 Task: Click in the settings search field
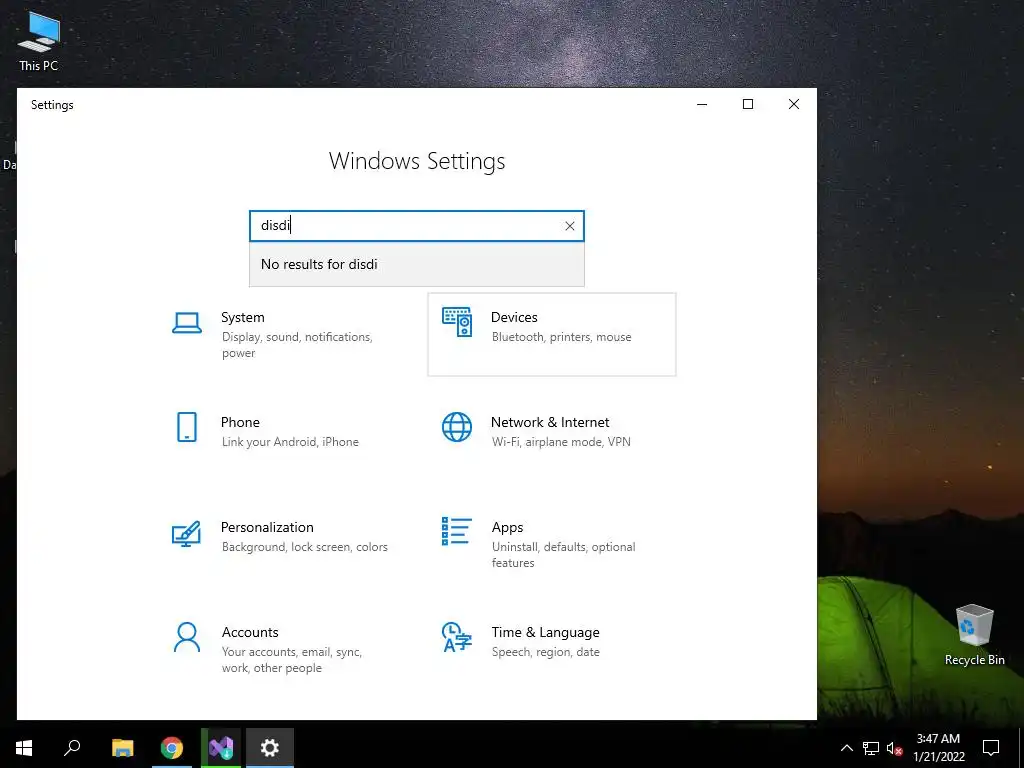(417, 226)
